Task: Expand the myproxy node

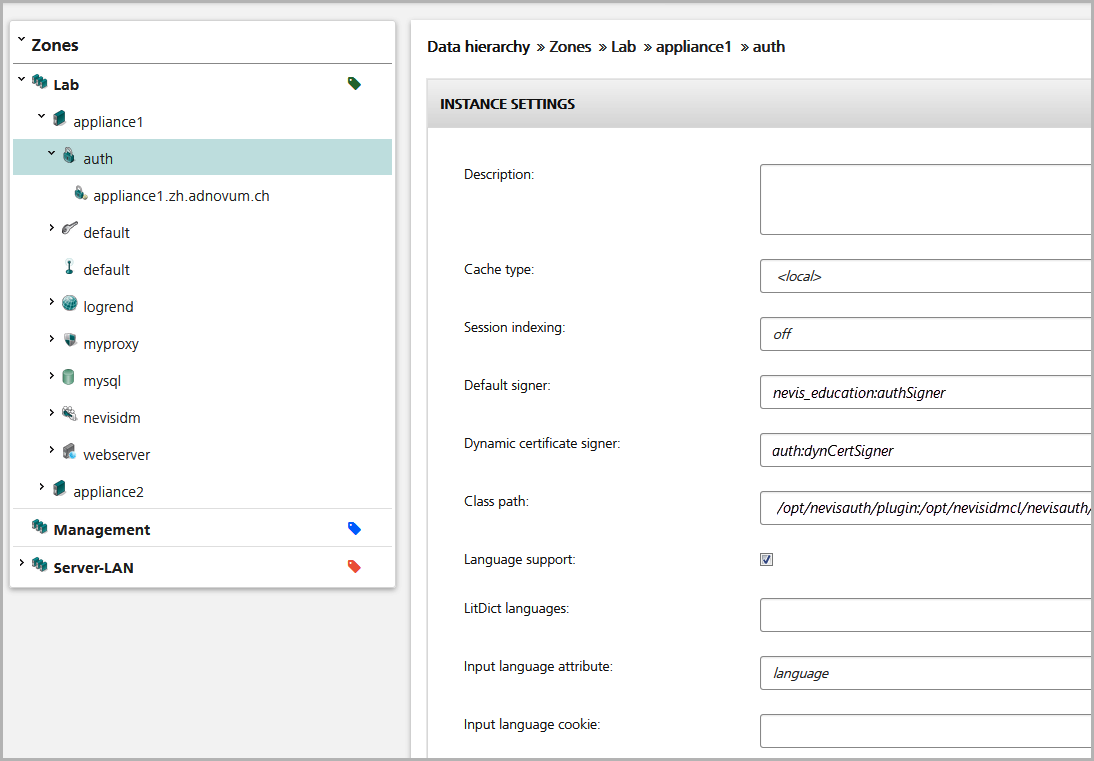Action: pos(52,338)
